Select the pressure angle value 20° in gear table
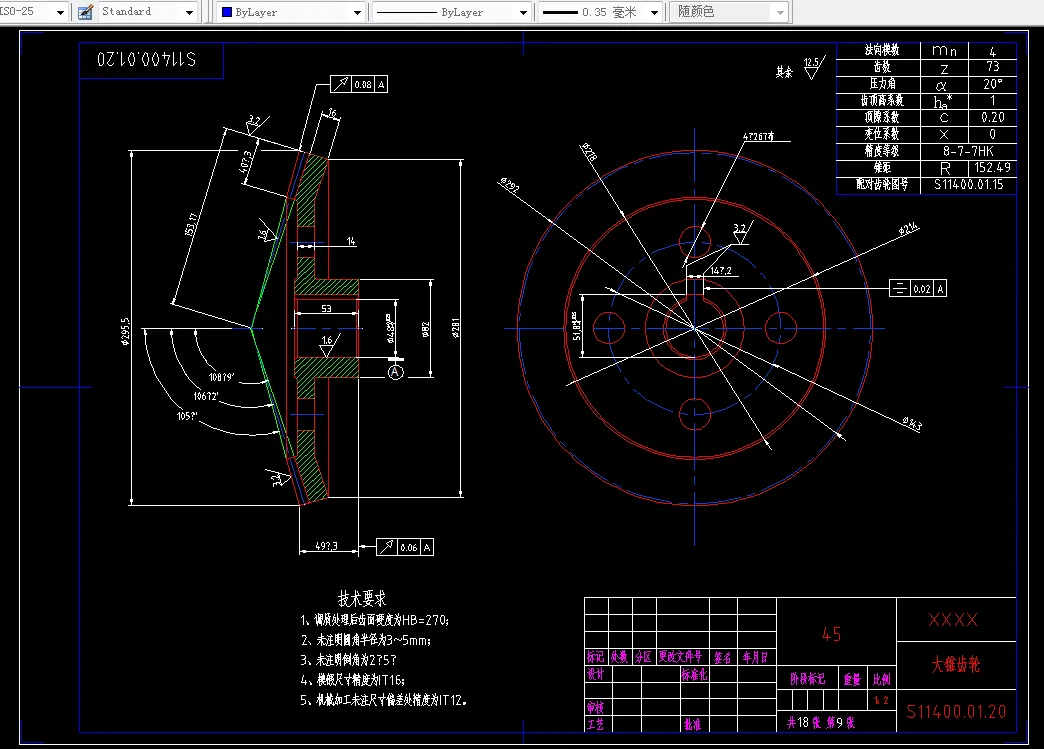This screenshot has width=1044, height=749. click(993, 84)
